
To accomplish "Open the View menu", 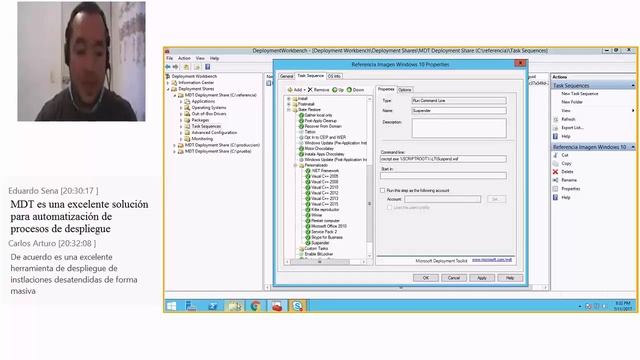I will pos(200,58).
